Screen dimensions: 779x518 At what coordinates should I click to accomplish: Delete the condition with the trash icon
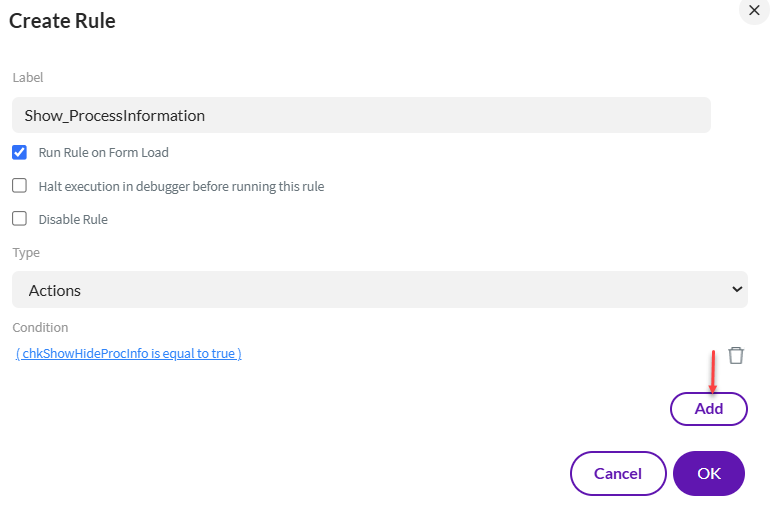pyautogui.click(x=736, y=355)
